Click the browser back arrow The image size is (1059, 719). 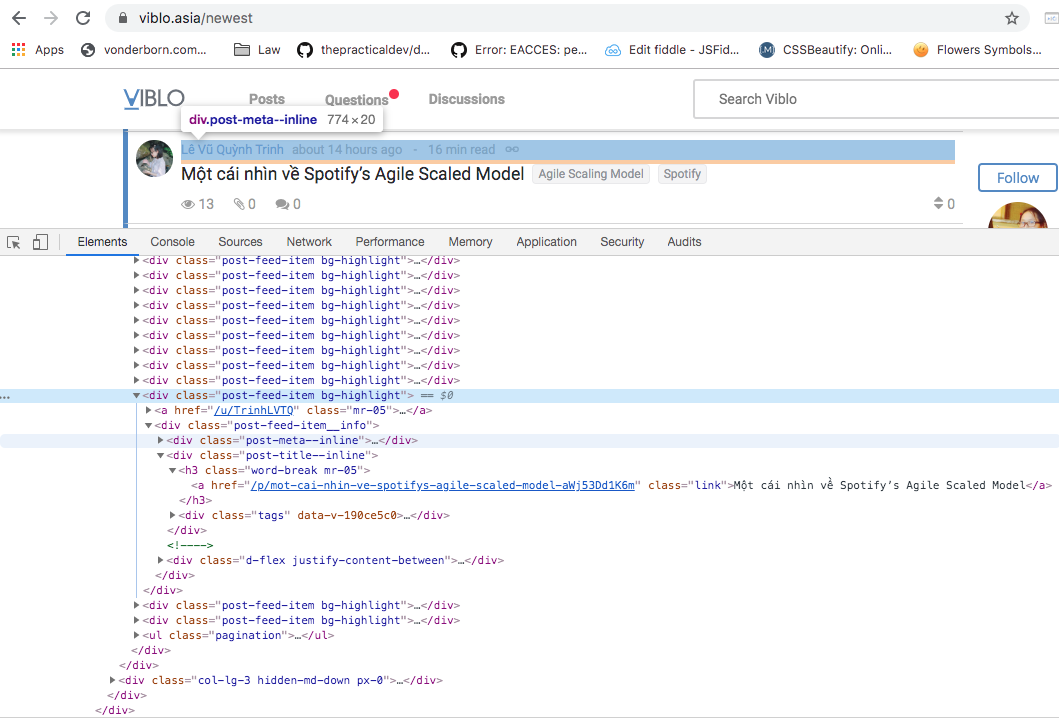[x=19, y=18]
